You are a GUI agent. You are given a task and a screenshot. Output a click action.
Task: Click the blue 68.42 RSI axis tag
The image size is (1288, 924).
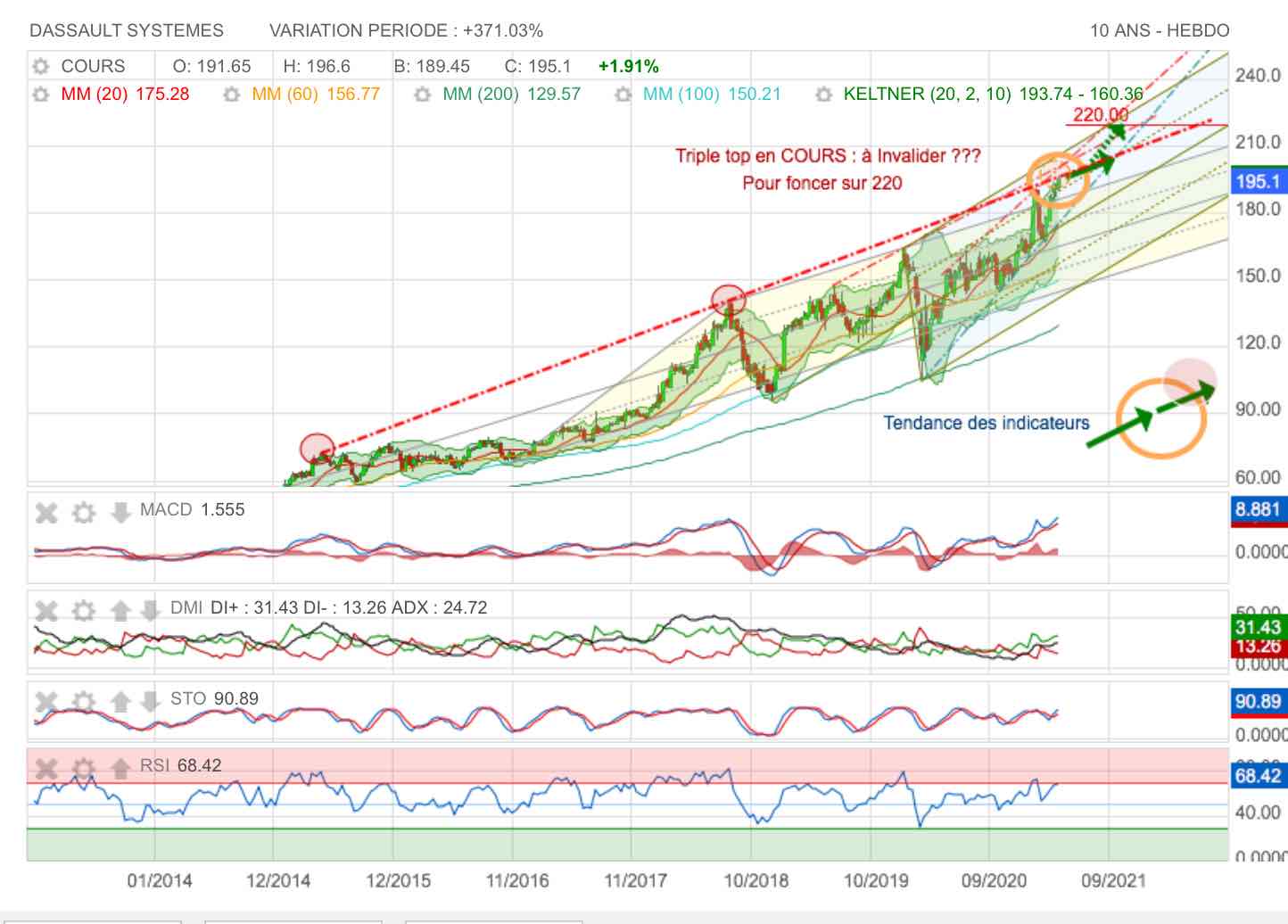pyautogui.click(x=1259, y=776)
